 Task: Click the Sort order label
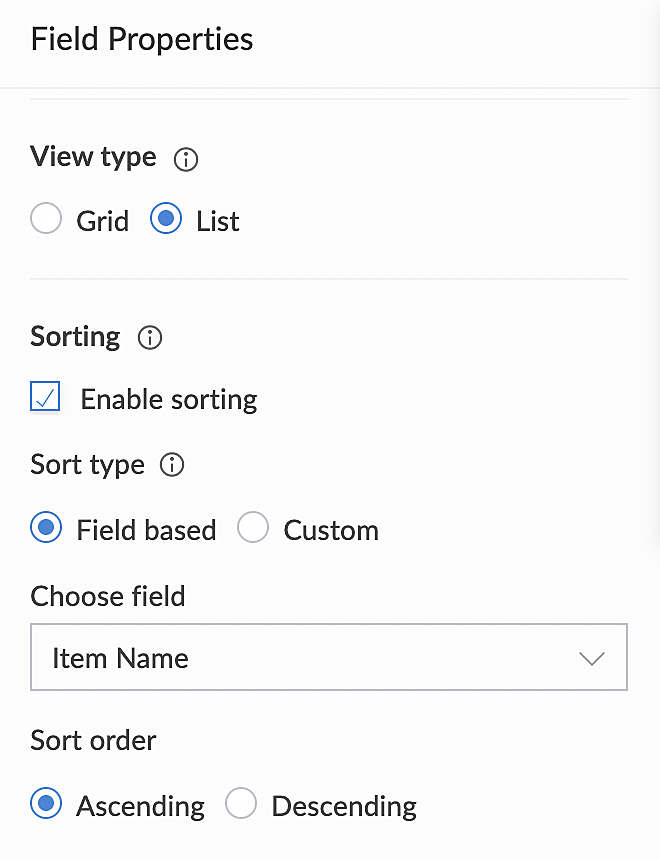tap(93, 741)
